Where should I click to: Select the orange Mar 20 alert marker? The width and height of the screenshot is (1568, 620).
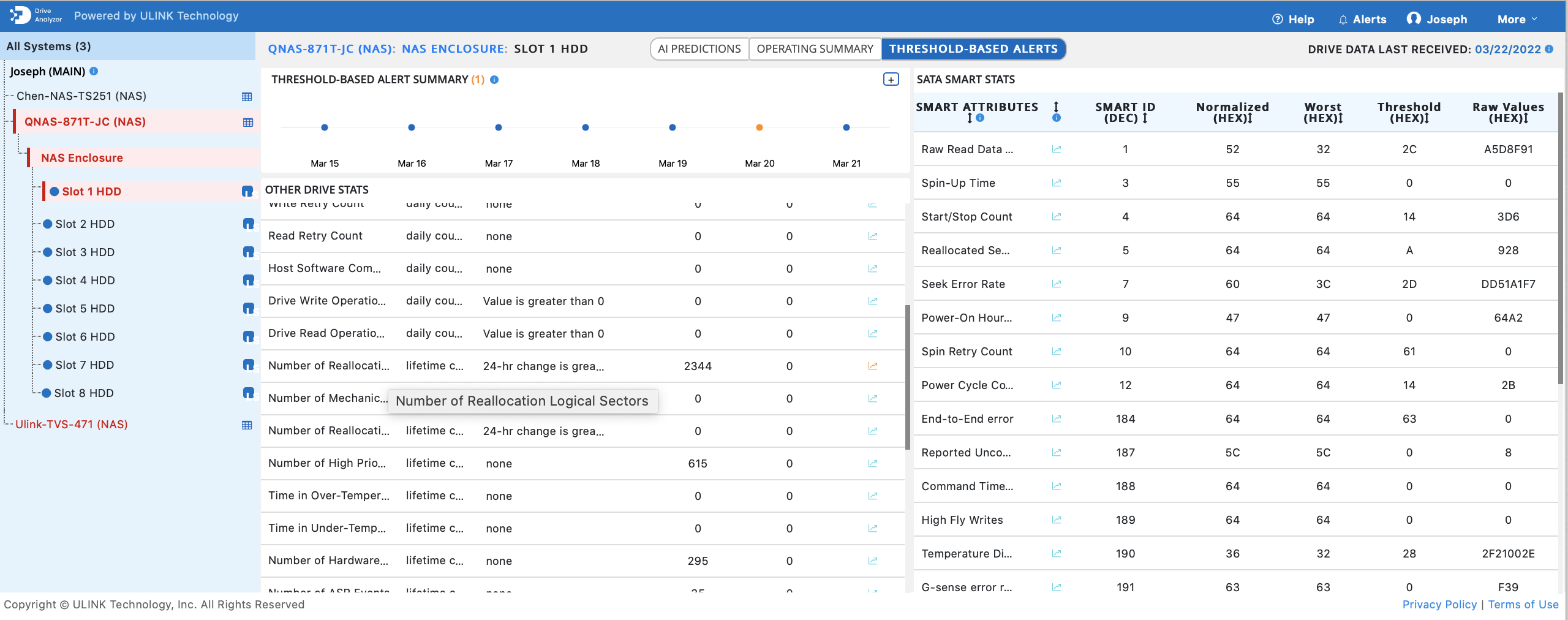click(x=759, y=127)
